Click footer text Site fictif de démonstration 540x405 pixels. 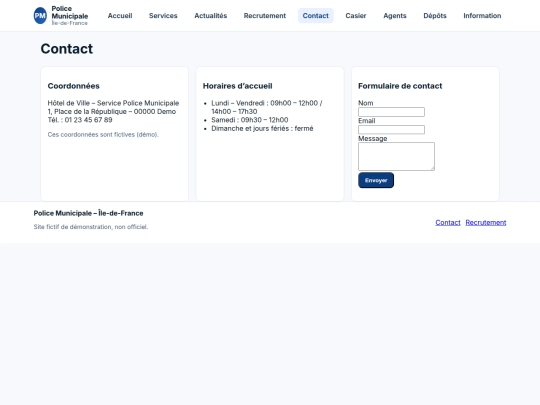(91, 227)
